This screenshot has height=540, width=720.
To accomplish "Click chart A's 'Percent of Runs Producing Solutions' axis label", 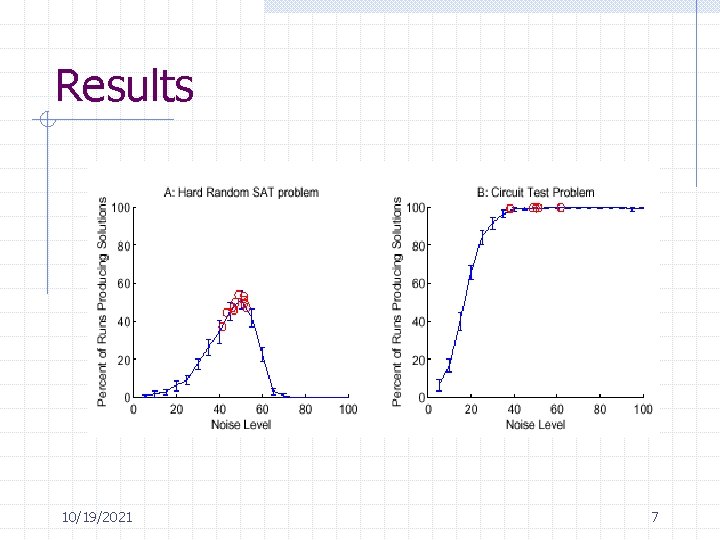I will 102,302.
